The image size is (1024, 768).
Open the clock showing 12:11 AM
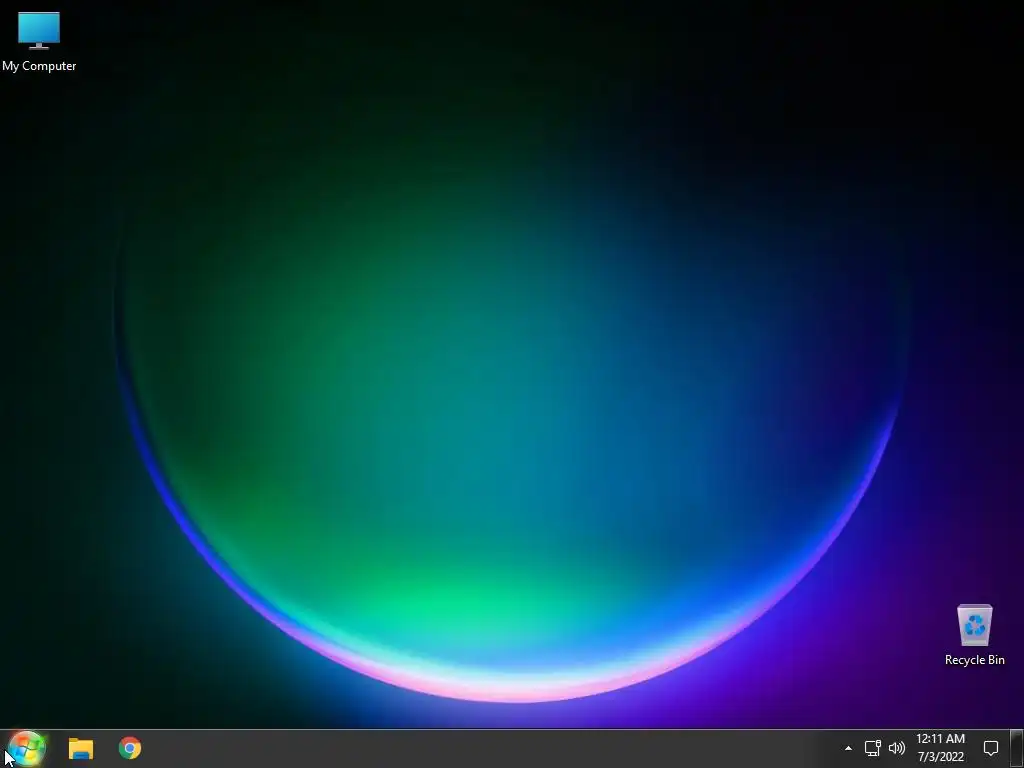pyautogui.click(x=940, y=748)
